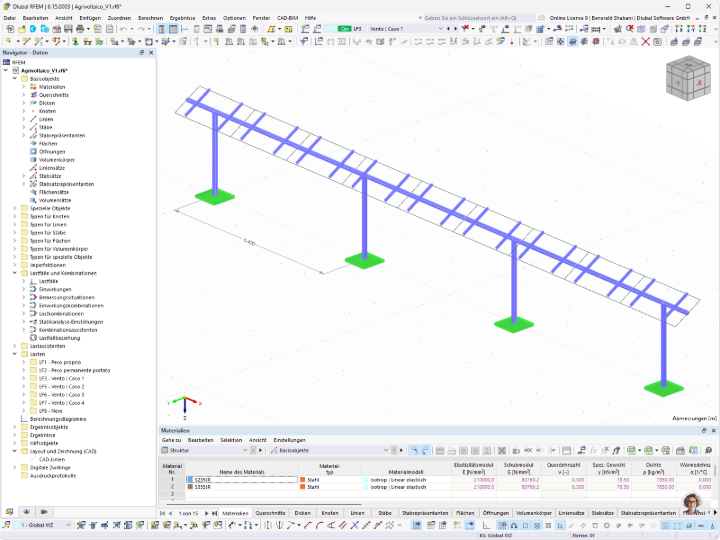
Task: Save the model with the floppy disk icon
Action: (x=68, y=29)
